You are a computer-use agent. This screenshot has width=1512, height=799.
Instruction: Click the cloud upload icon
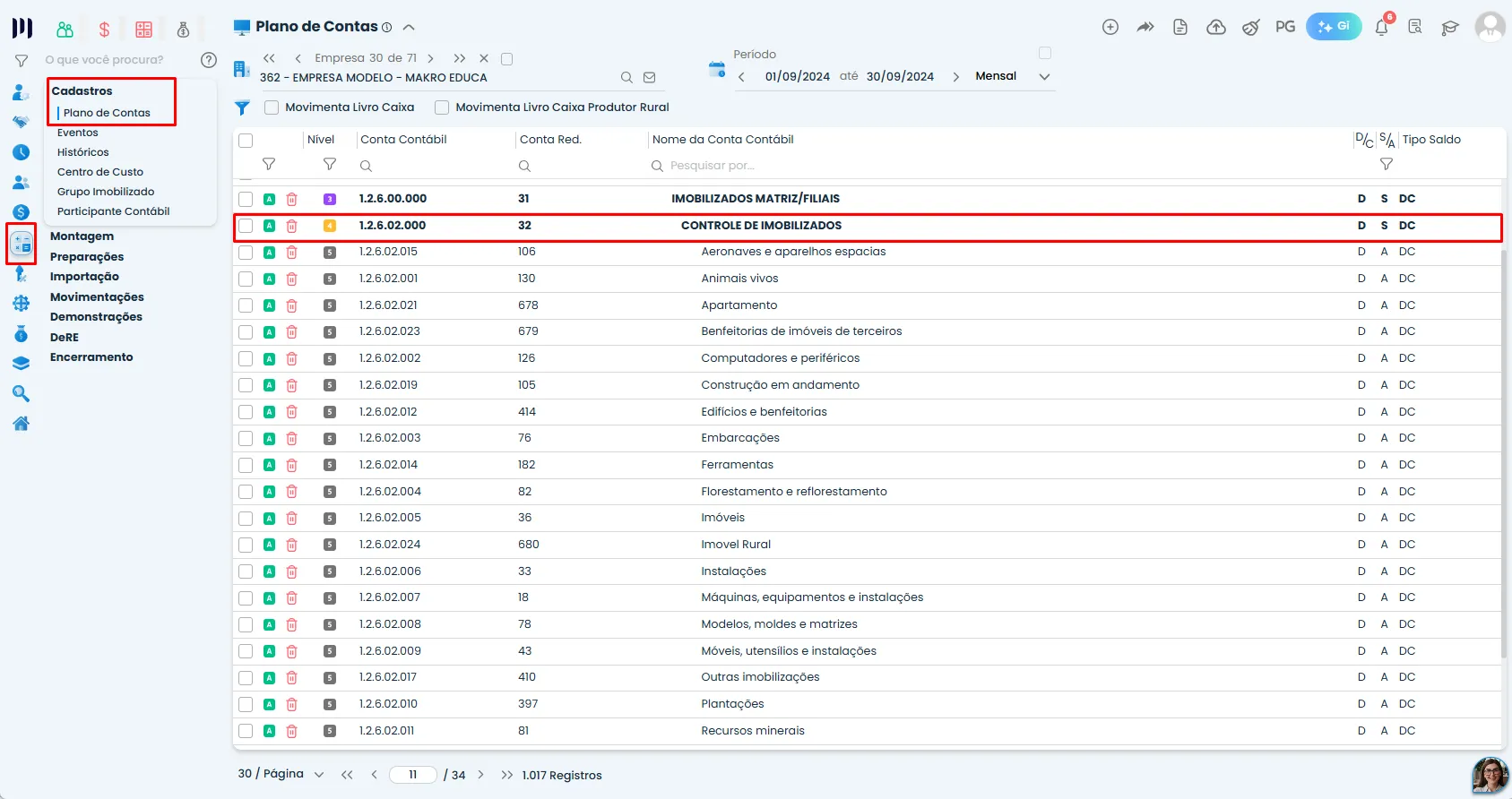click(x=1216, y=27)
